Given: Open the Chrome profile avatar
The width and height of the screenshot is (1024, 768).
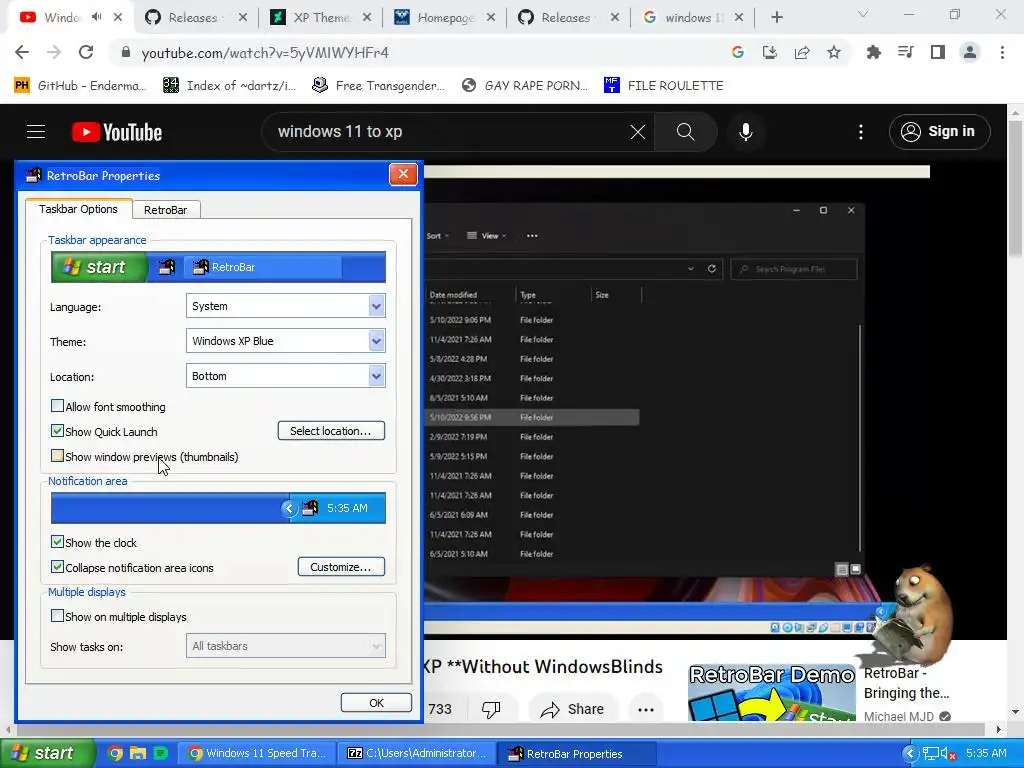Looking at the screenshot, I should (970, 52).
